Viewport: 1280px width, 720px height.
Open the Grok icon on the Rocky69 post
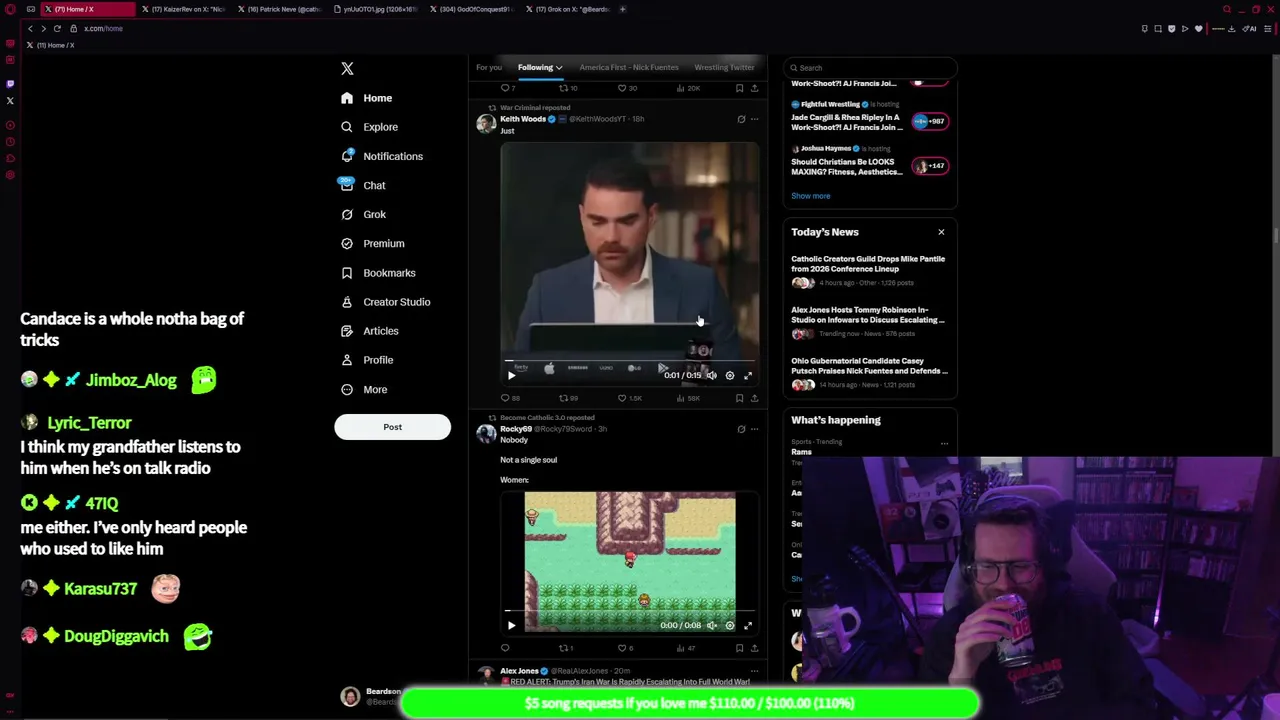coord(741,429)
